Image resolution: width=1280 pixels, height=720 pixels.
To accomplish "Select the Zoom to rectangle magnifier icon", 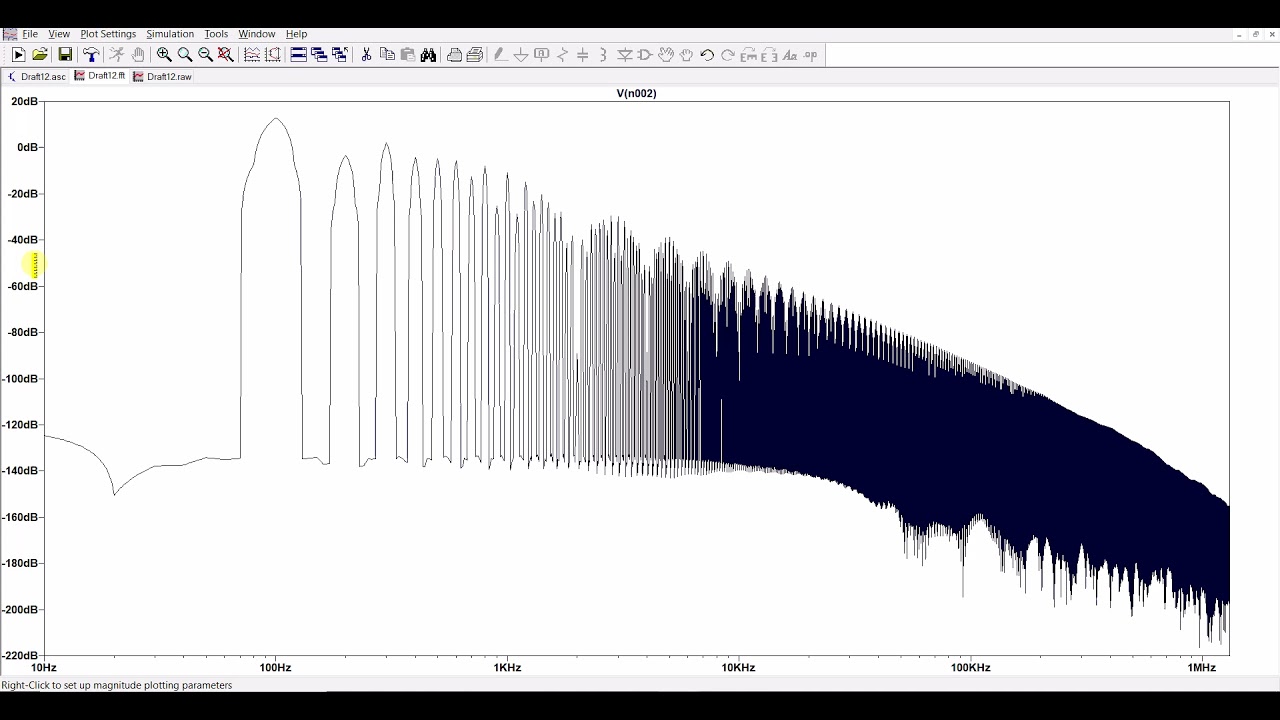I will click(185, 55).
